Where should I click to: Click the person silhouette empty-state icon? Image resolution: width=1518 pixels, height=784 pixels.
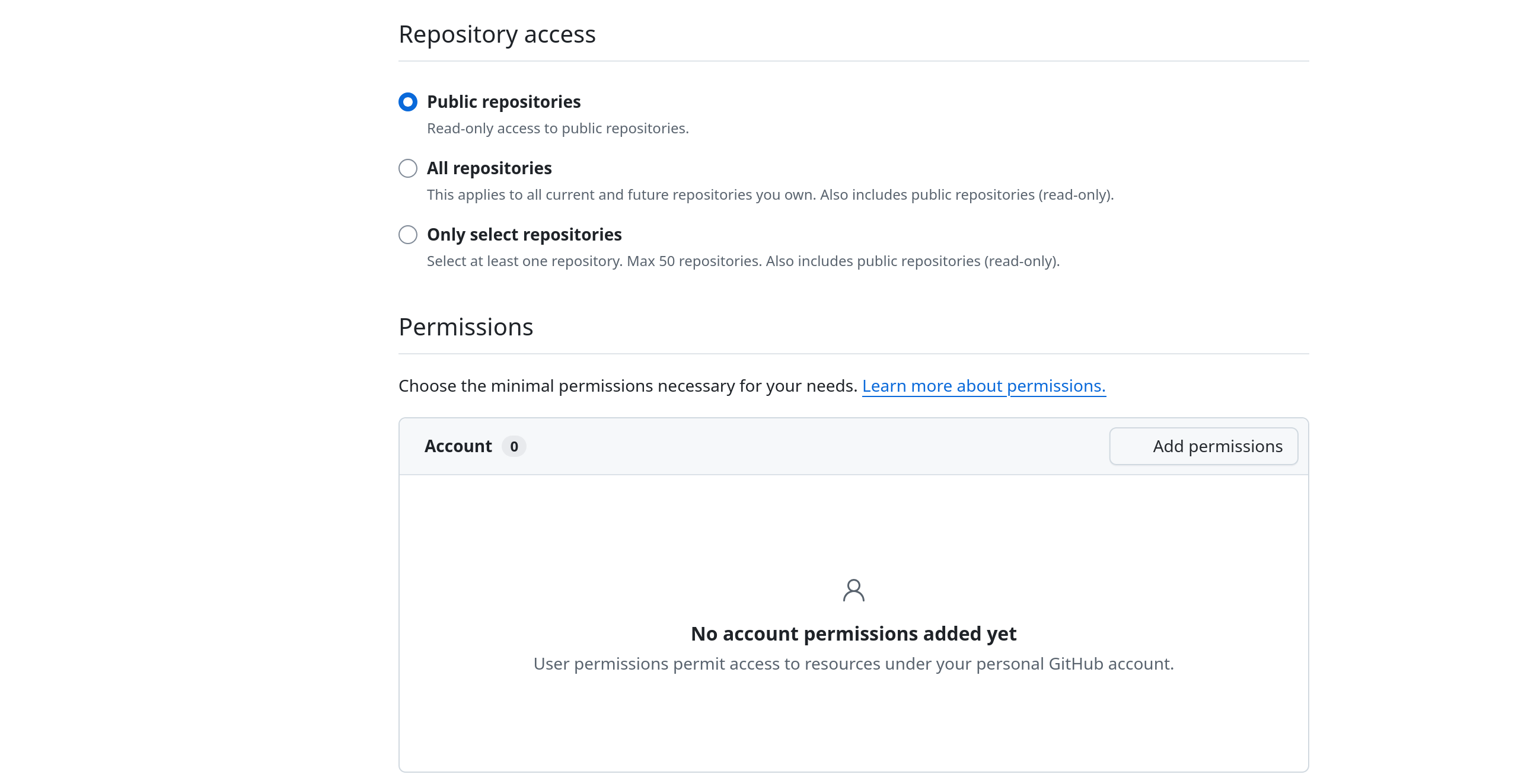coord(853,590)
